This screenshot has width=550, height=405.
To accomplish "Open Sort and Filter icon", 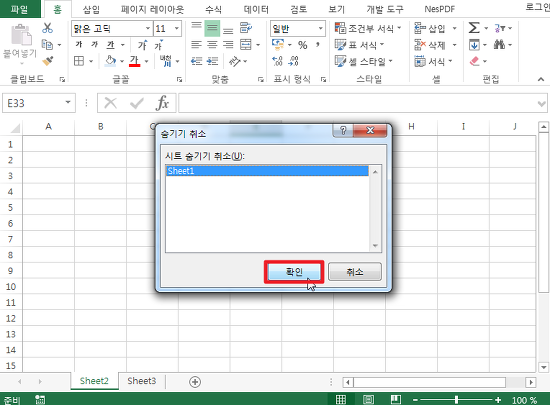I will coord(499,28).
